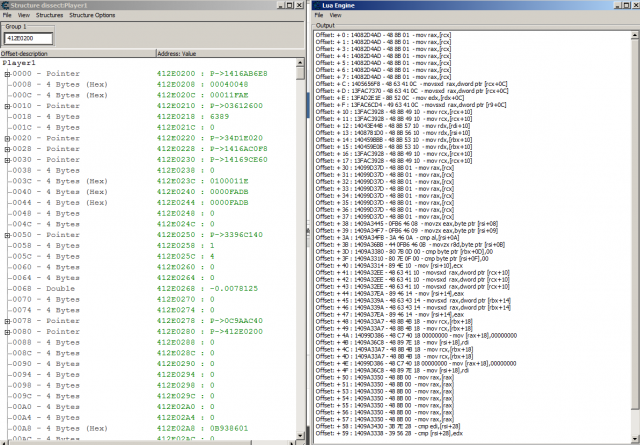This screenshot has height=445, width=640.
Task: Expand pointer at offset 0020
Action: (7, 131)
